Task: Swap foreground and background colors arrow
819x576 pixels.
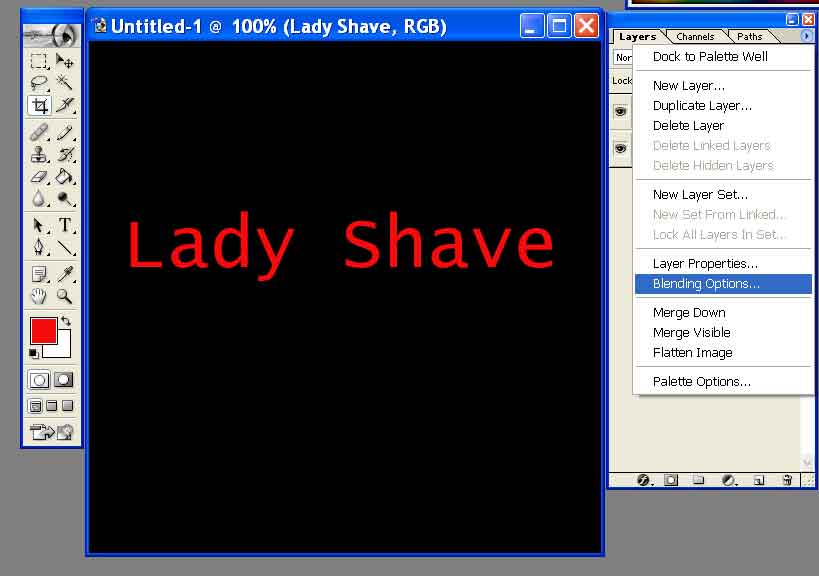Action: pyautogui.click(x=66, y=321)
